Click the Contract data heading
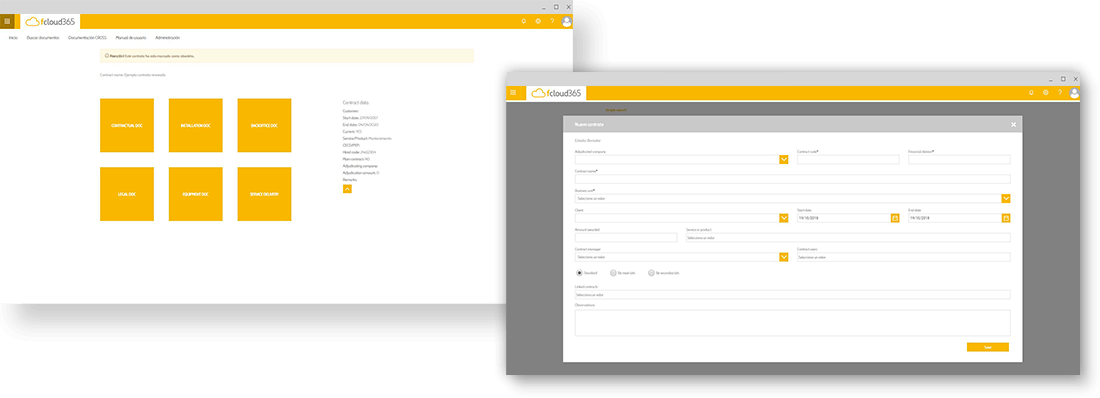 tap(356, 102)
